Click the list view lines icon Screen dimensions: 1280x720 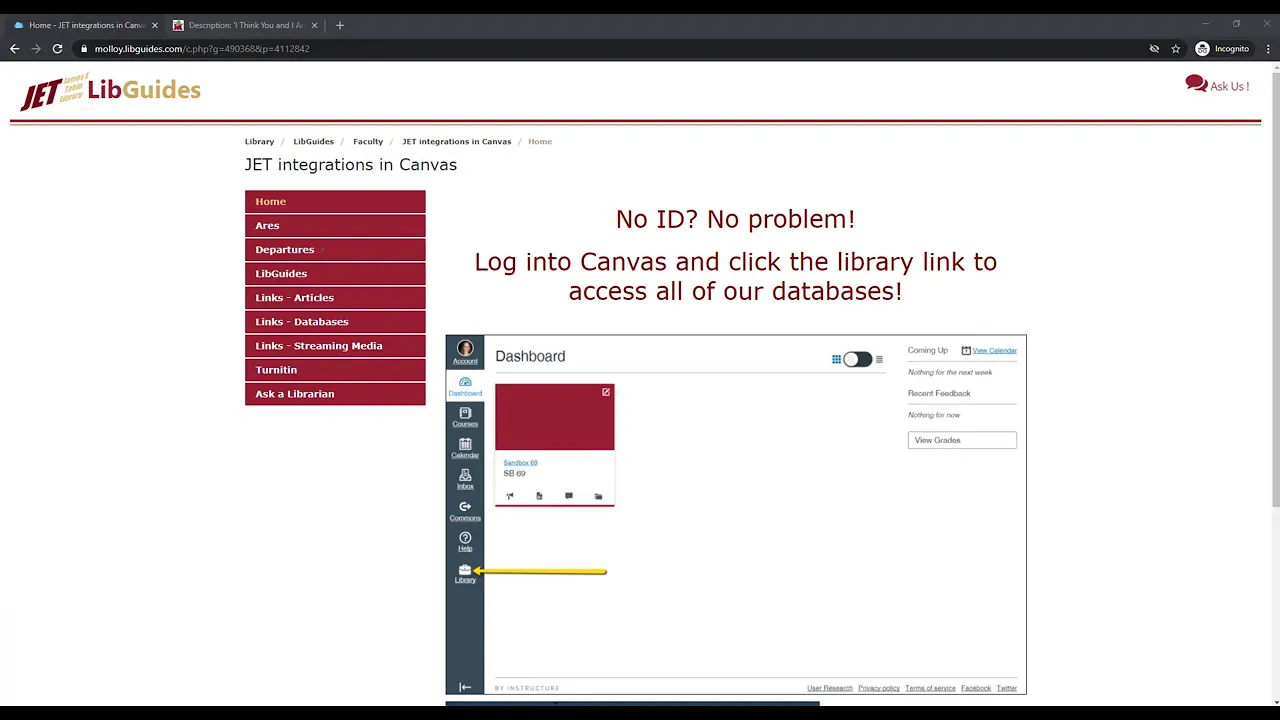(x=879, y=359)
